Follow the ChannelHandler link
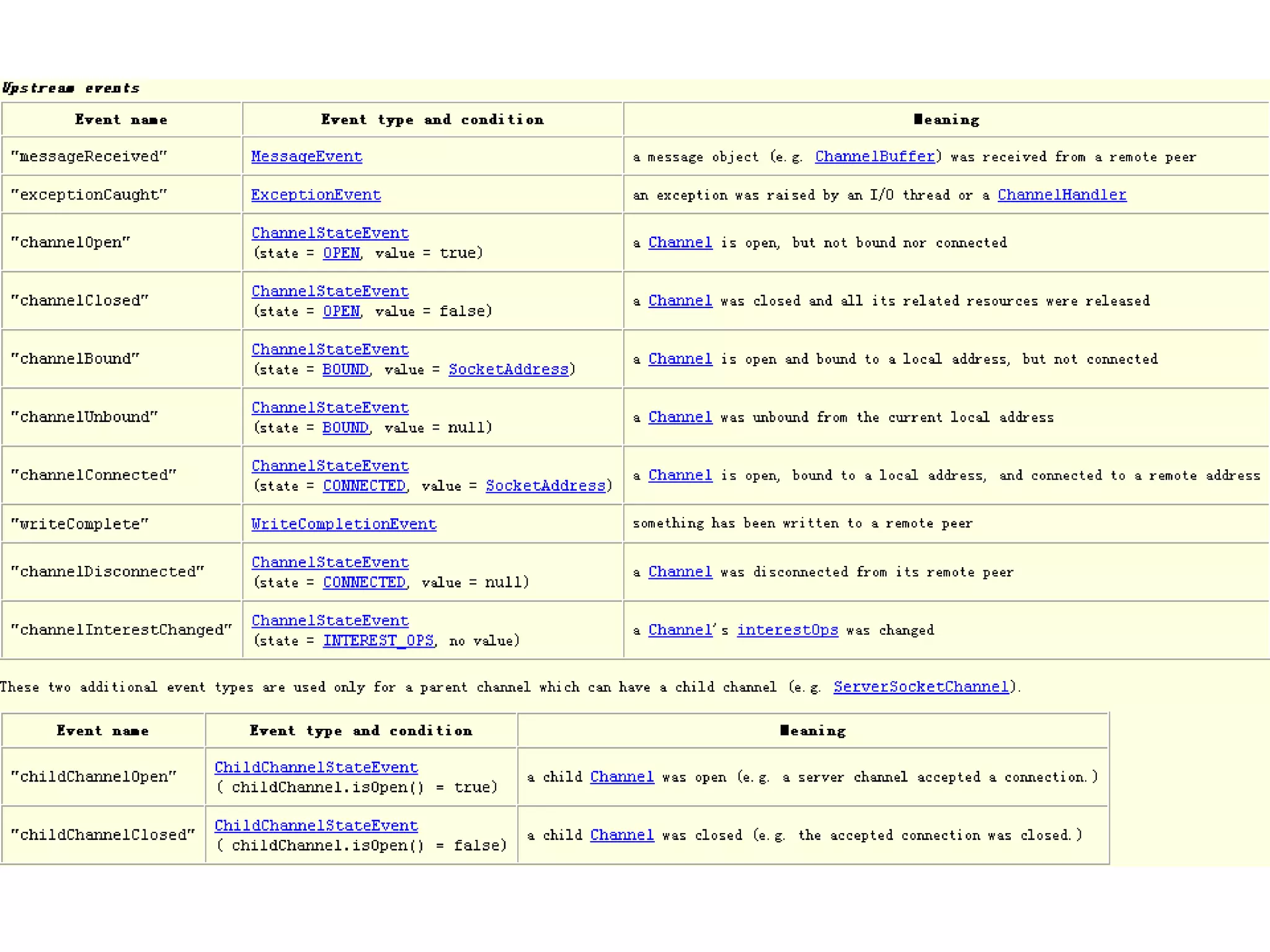Image resolution: width=1270 pixels, height=952 pixels. pyautogui.click(x=1062, y=195)
